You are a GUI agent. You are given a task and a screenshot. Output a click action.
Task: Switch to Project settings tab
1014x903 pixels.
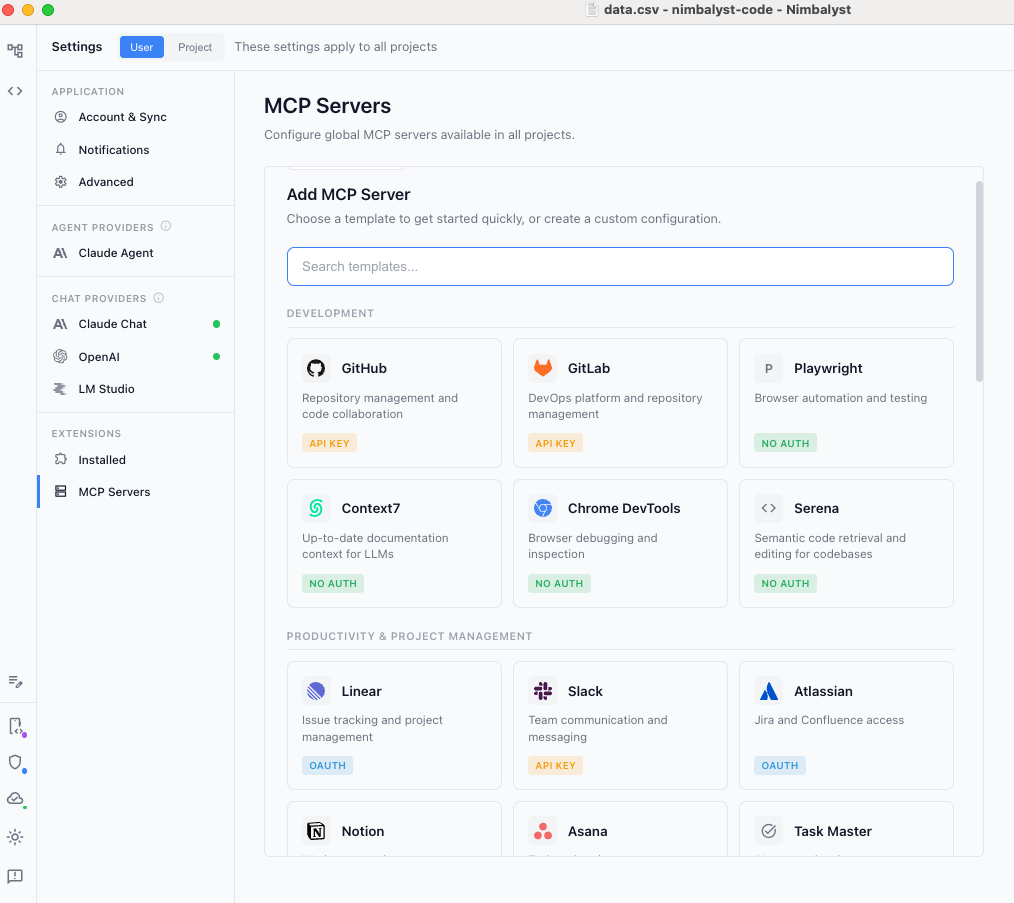[x=195, y=47]
